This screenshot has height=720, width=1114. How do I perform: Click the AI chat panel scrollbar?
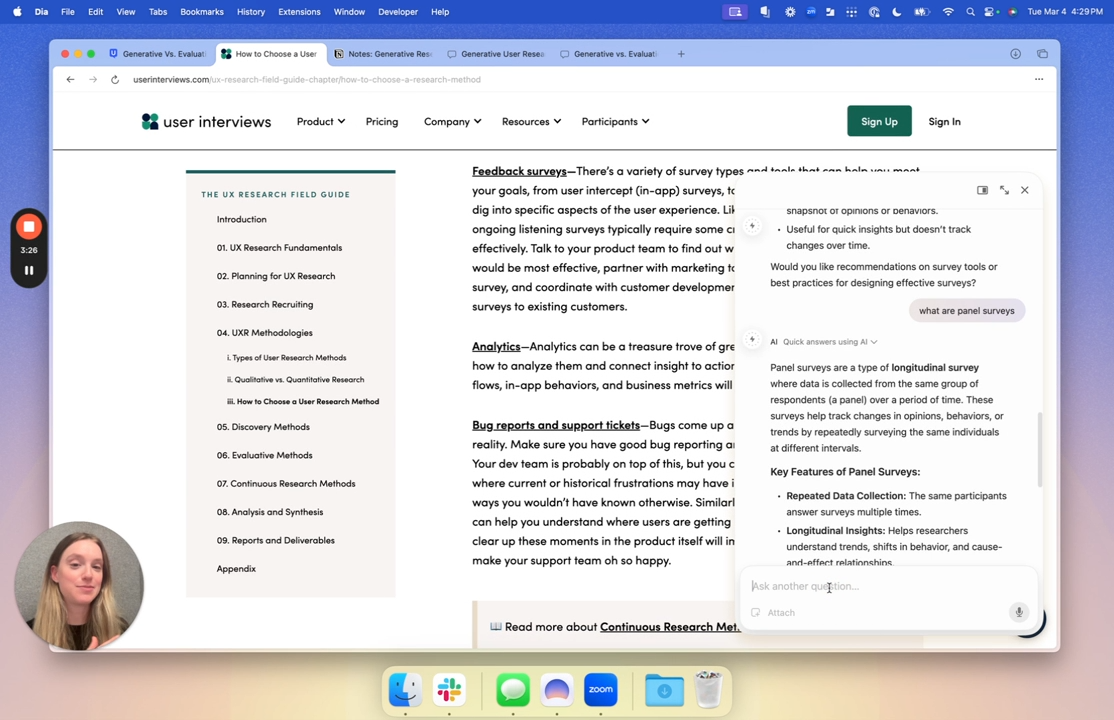1039,450
